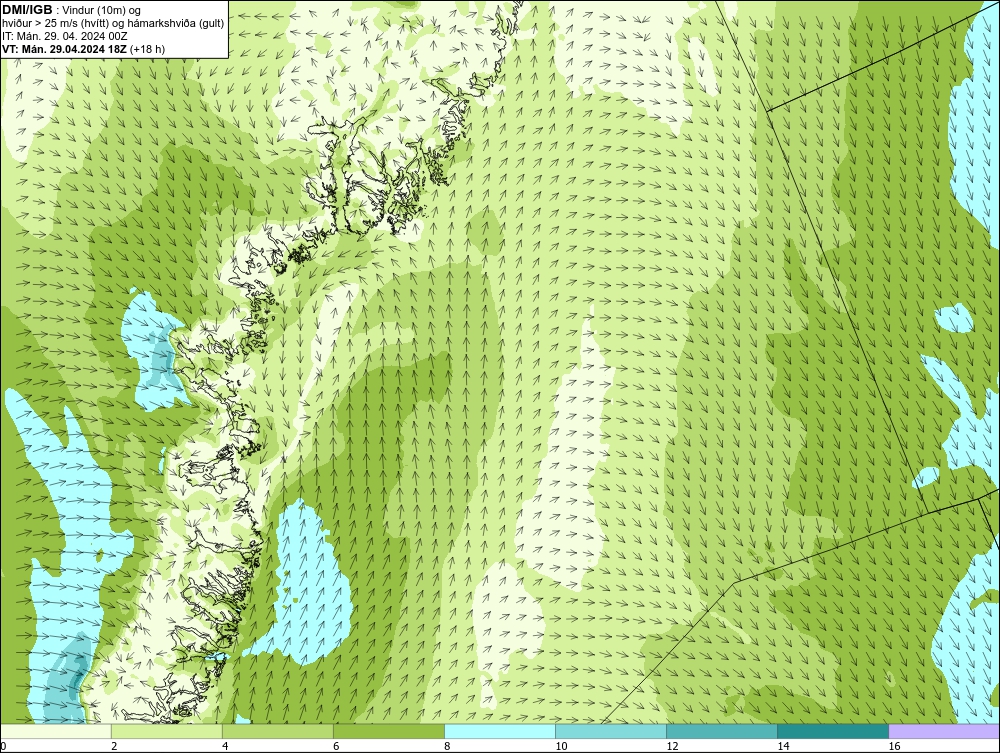The image size is (1000, 753).
Task: Click the scale label 6
Action: (336, 746)
